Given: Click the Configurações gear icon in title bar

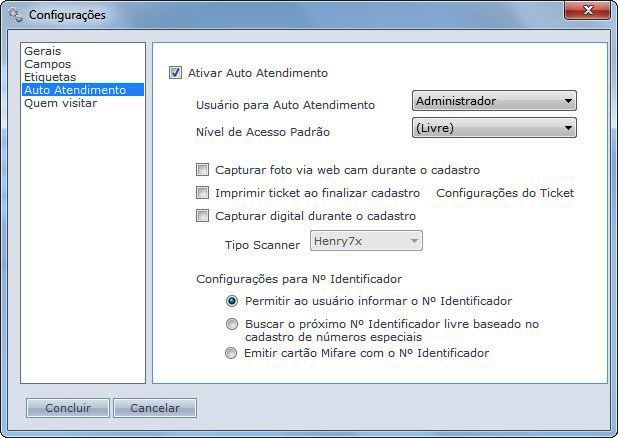Looking at the screenshot, I should [x=15, y=15].
